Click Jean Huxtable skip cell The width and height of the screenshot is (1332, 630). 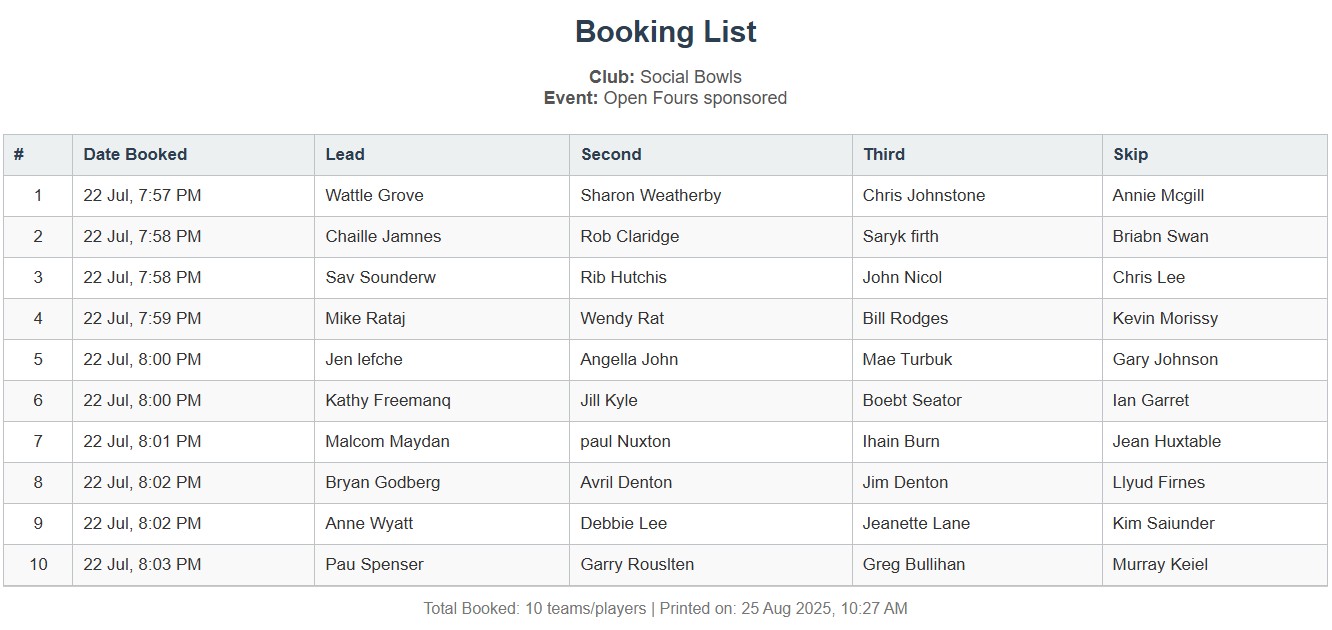tap(1166, 442)
